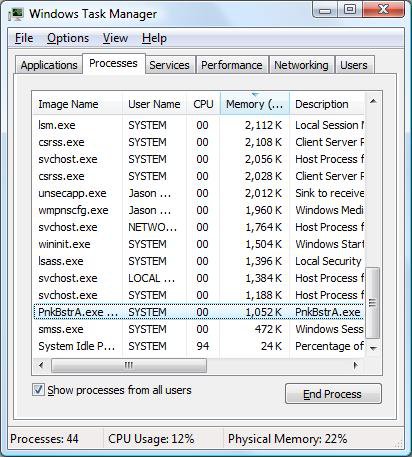Click the horizontal scrollbar thumb
Viewport: 412px width, 457px height.
[129, 366]
